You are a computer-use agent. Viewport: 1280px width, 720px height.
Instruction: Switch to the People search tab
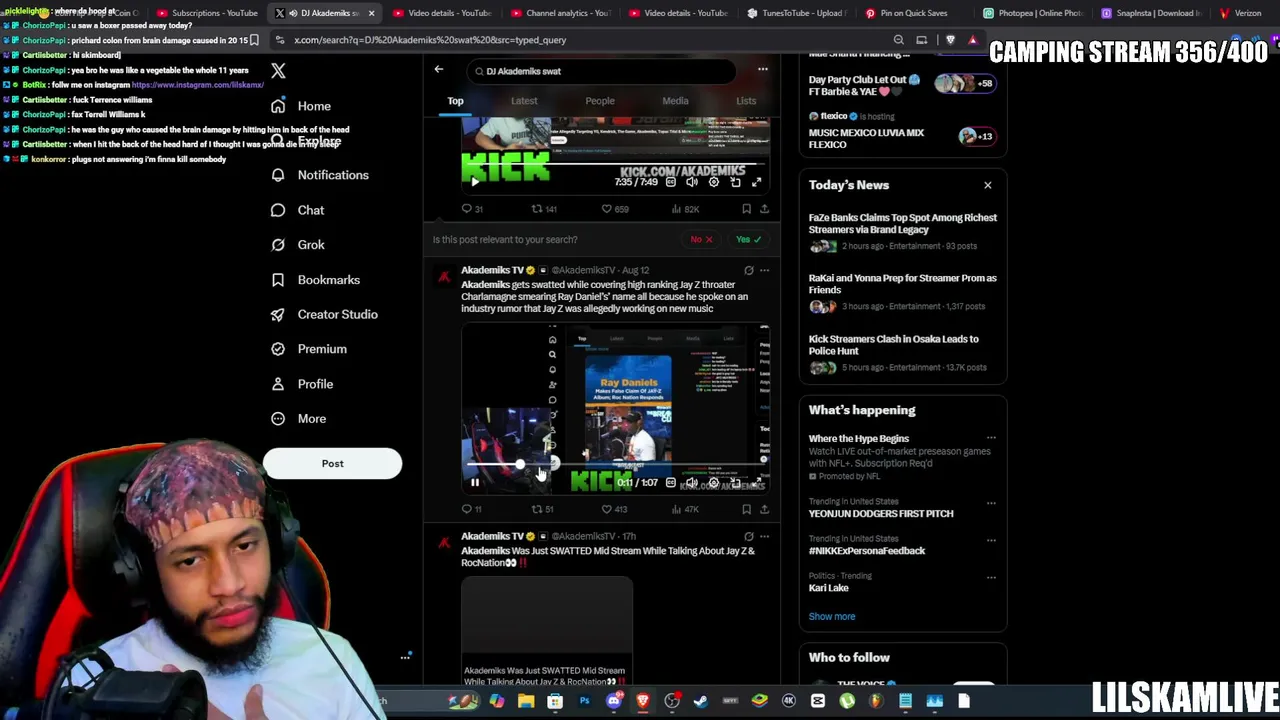(x=600, y=101)
